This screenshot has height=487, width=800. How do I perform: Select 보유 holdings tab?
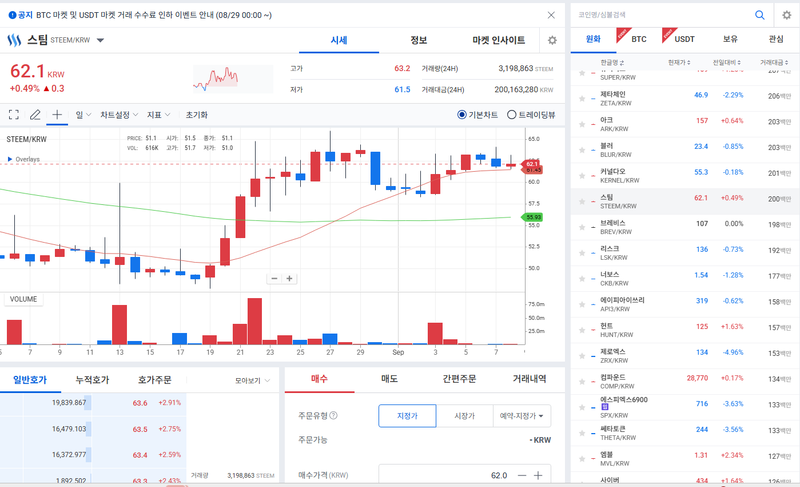pos(730,39)
